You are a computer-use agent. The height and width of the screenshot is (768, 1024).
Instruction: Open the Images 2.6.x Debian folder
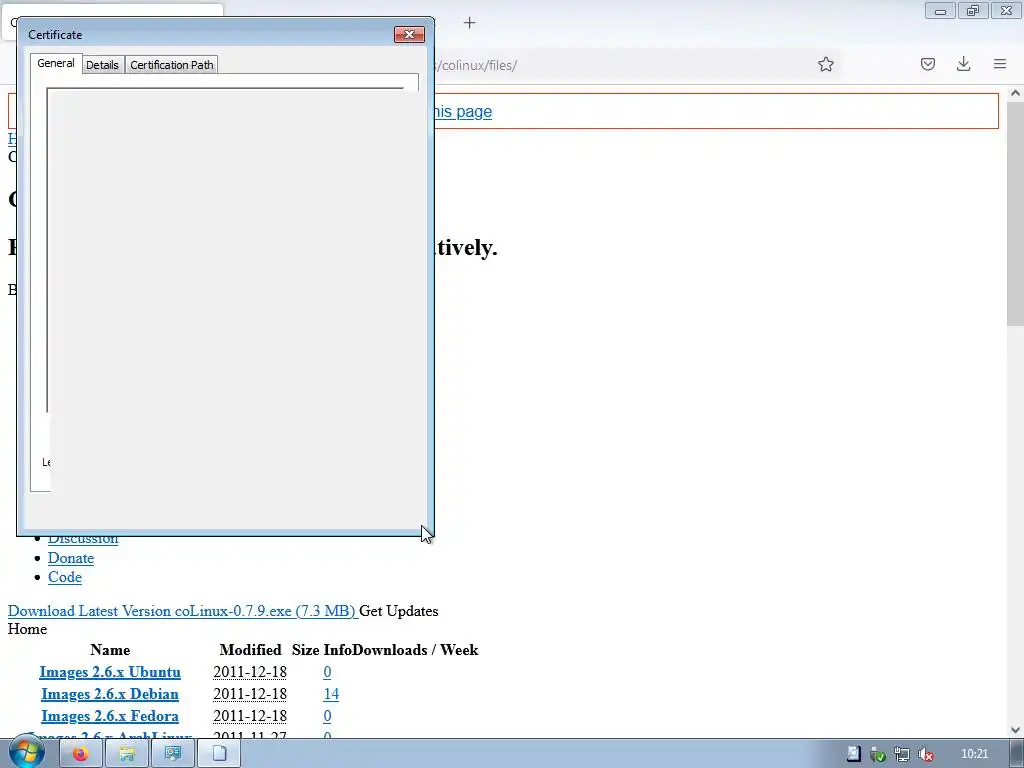coord(110,694)
